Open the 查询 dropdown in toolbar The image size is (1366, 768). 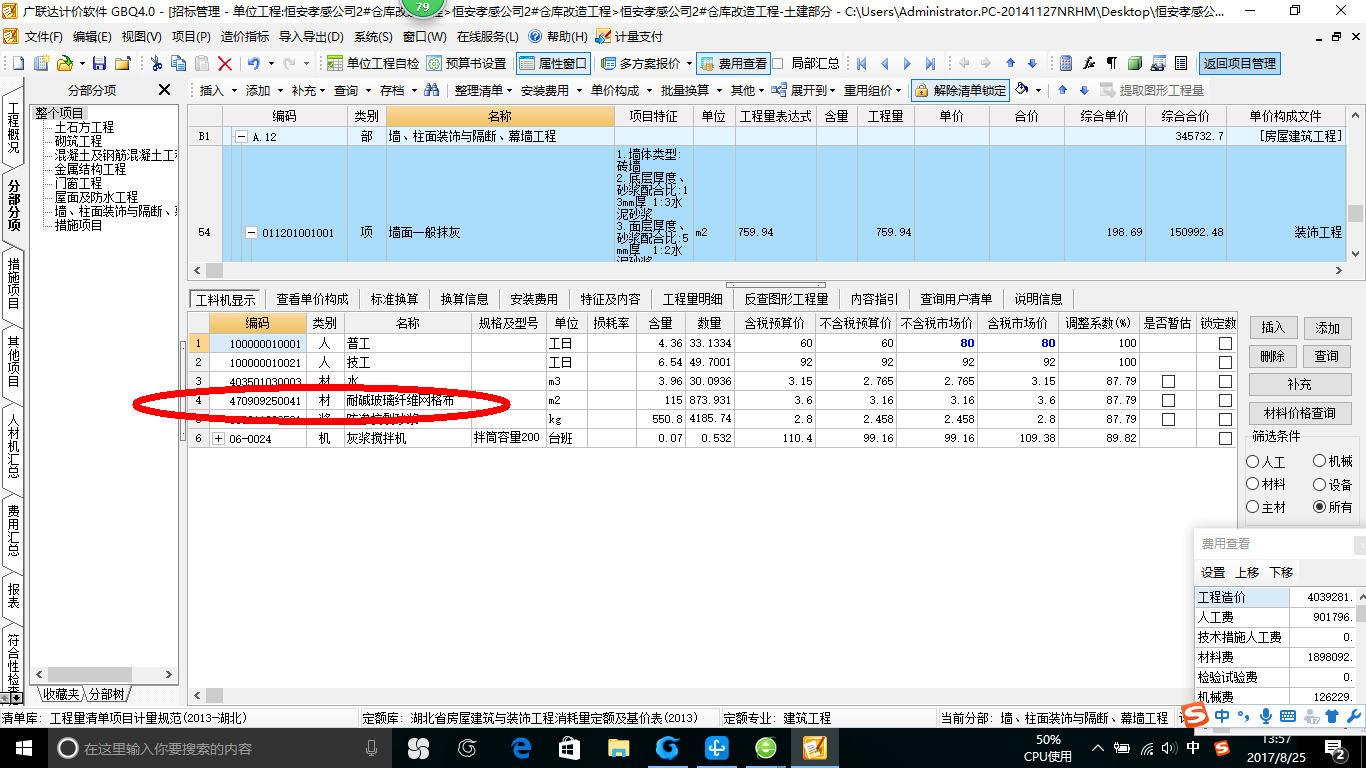[353, 90]
